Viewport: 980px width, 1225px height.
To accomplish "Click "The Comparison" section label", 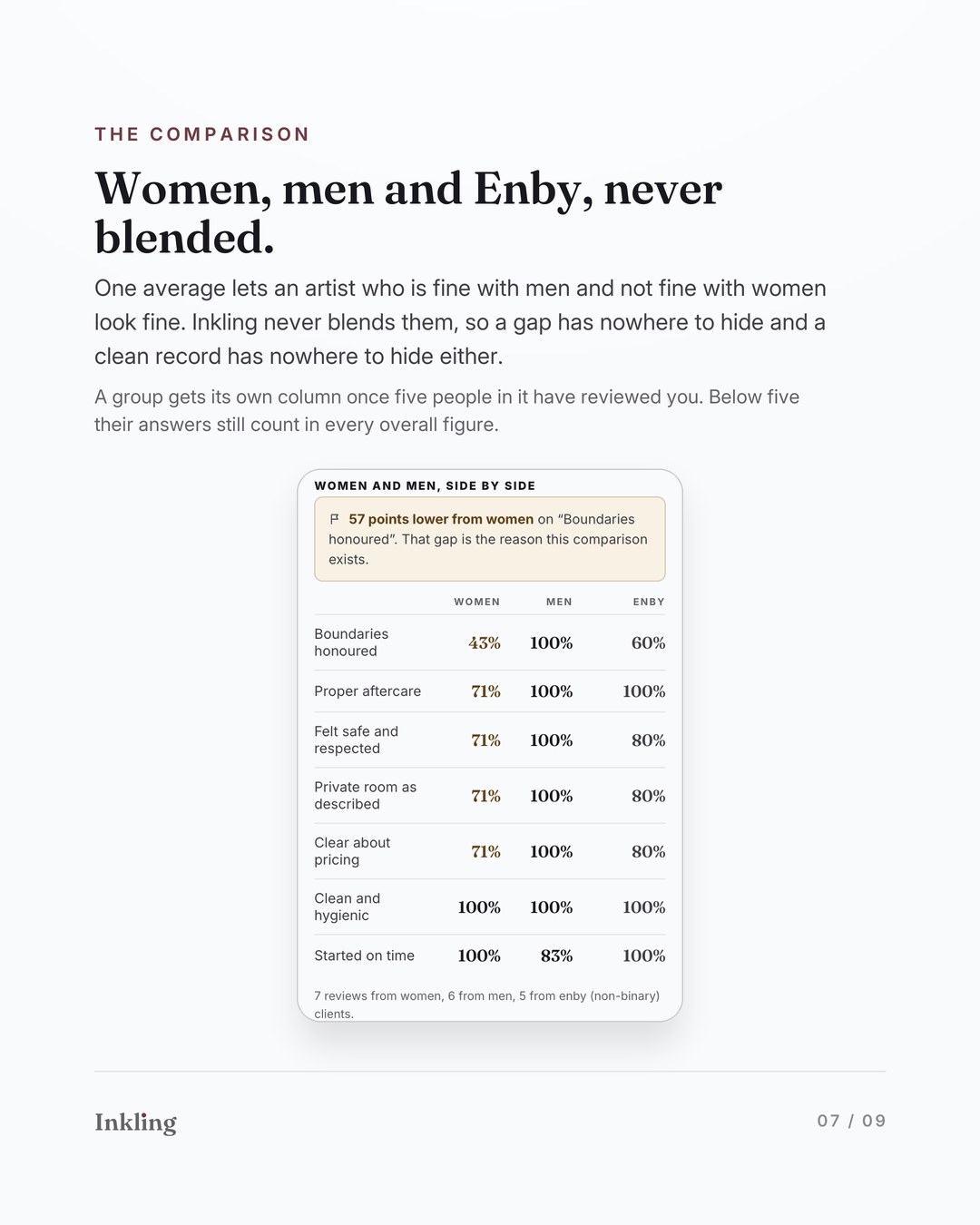I will click(202, 134).
